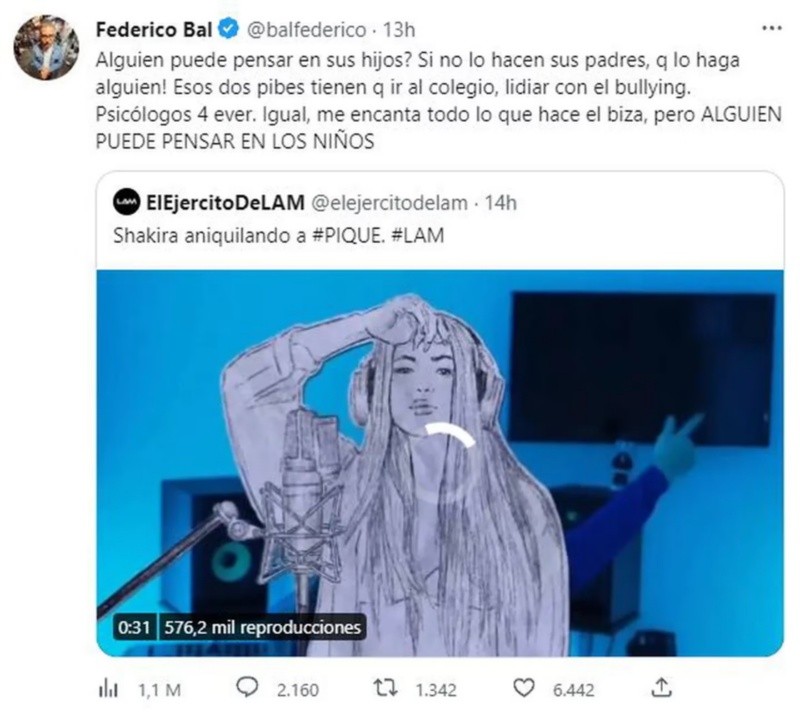Click the reply speech bubble icon
The height and width of the screenshot is (718, 800).
coord(247,687)
